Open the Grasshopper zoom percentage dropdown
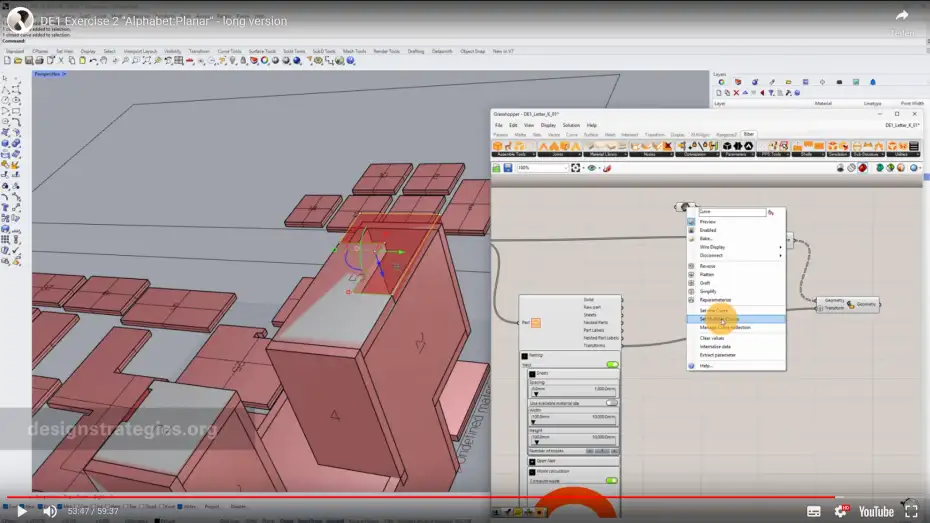 pyautogui.click(x=542, y=168)
